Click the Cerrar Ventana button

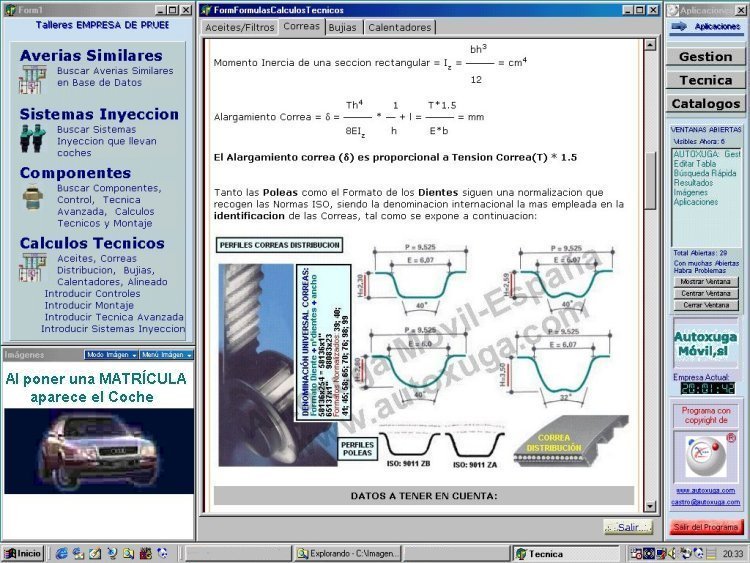point(706,305)
